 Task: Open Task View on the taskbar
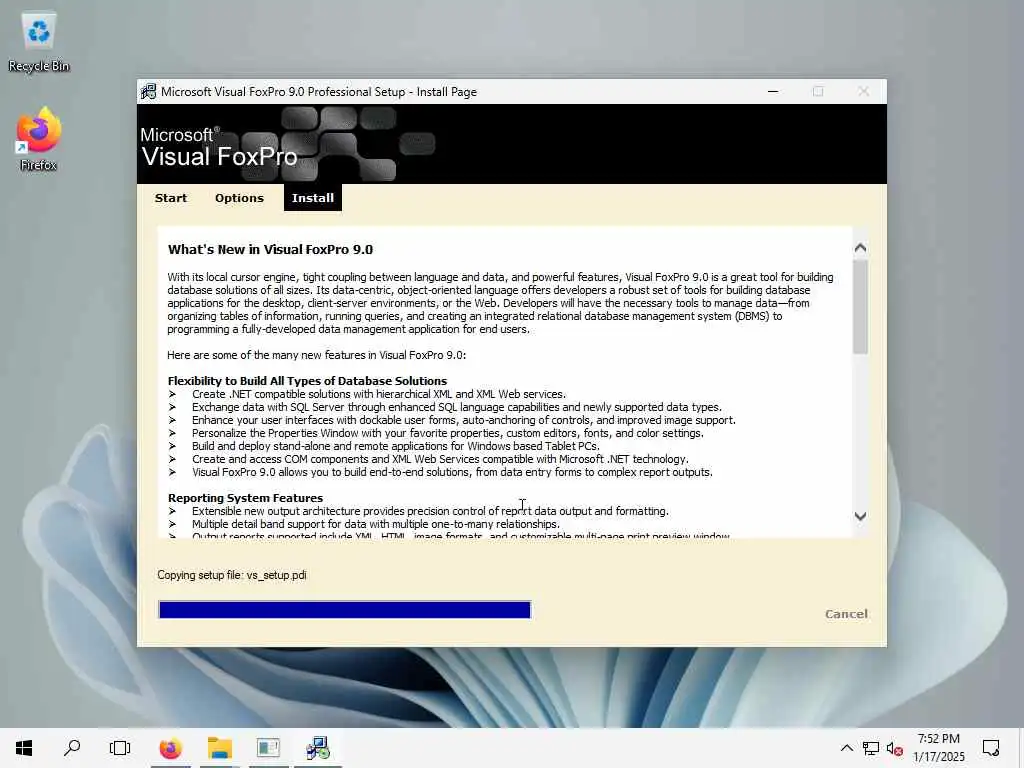[x=120, y=748]
